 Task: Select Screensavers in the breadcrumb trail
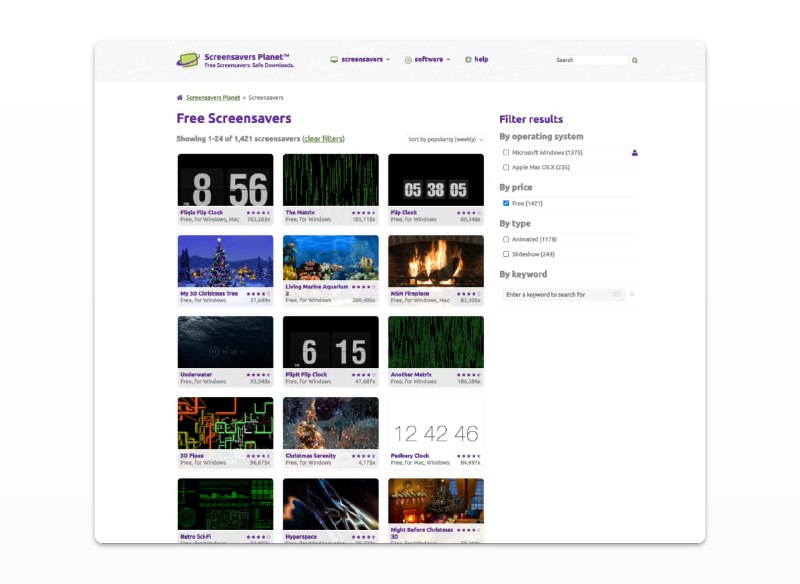click(268, 97)
